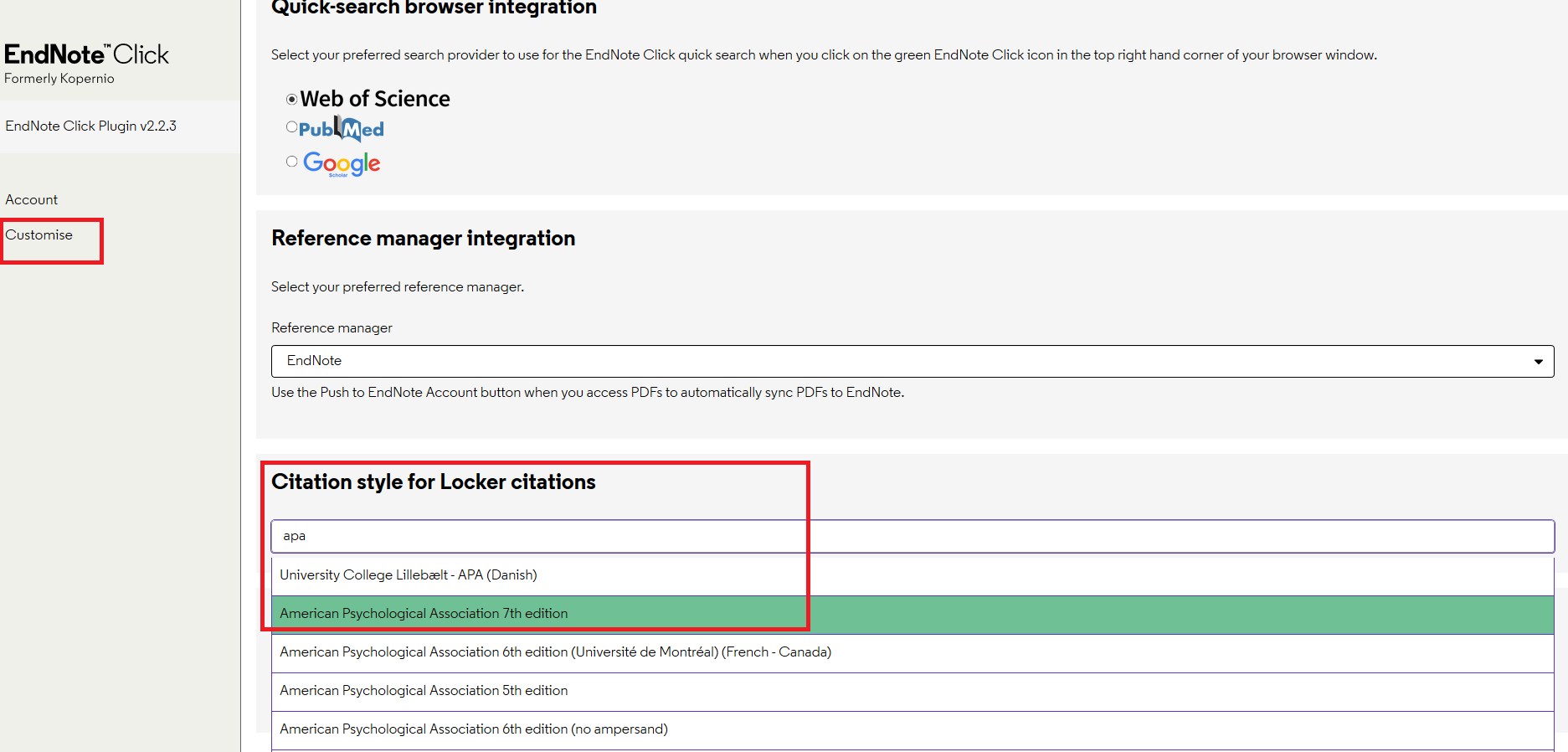Click the EndNote Click logo
Screen dimensions: 1568x752
[x=86, y=54]
